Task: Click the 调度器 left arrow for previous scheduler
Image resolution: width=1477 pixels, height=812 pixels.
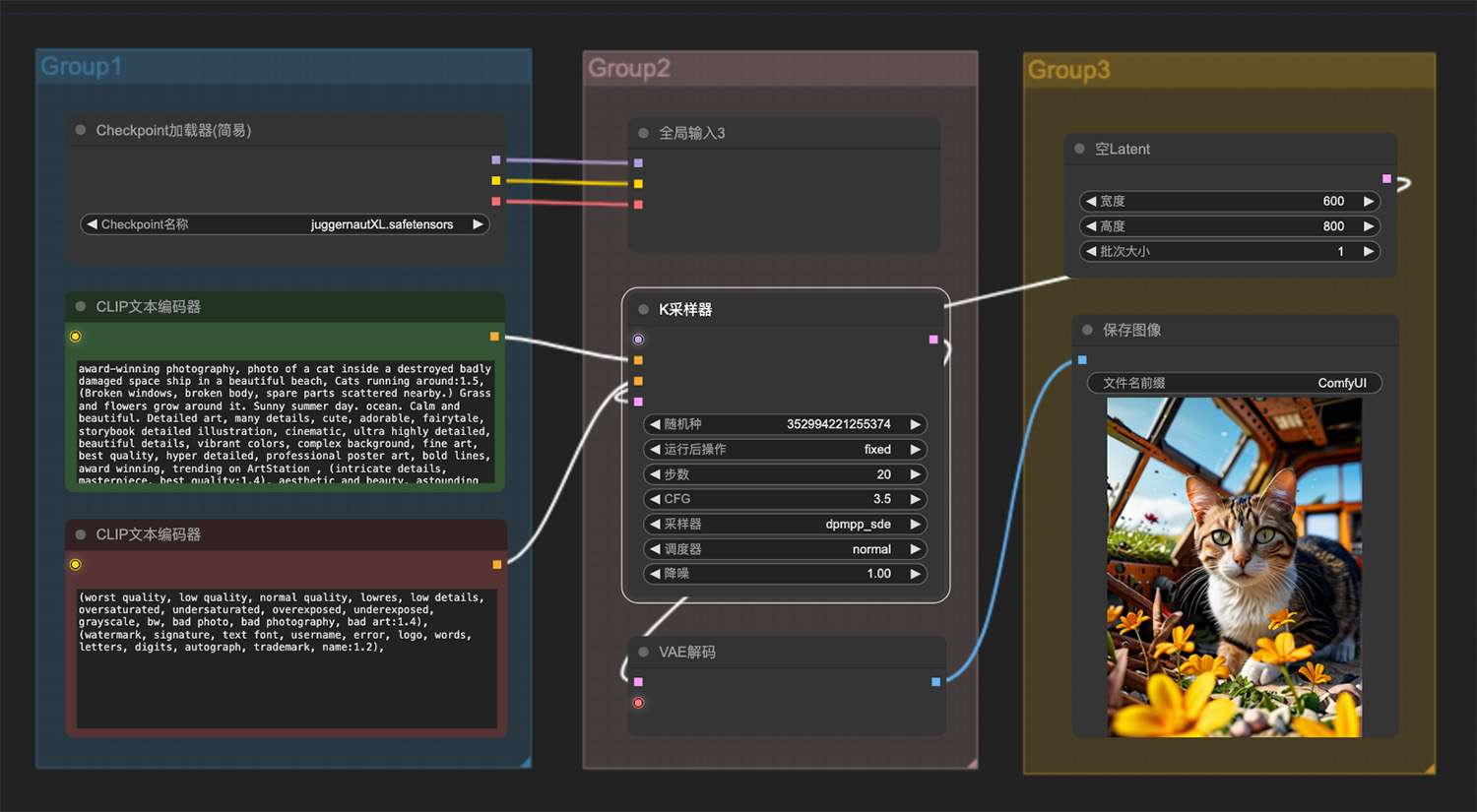Action: pos(655,549)
